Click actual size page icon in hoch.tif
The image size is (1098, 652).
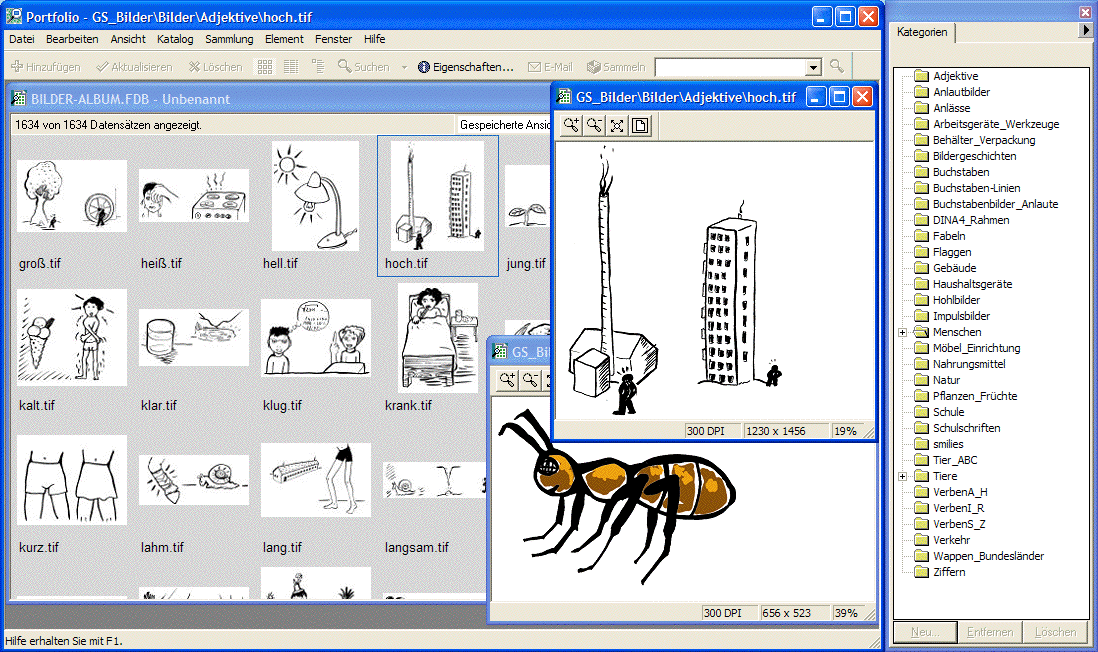[640, 125]
